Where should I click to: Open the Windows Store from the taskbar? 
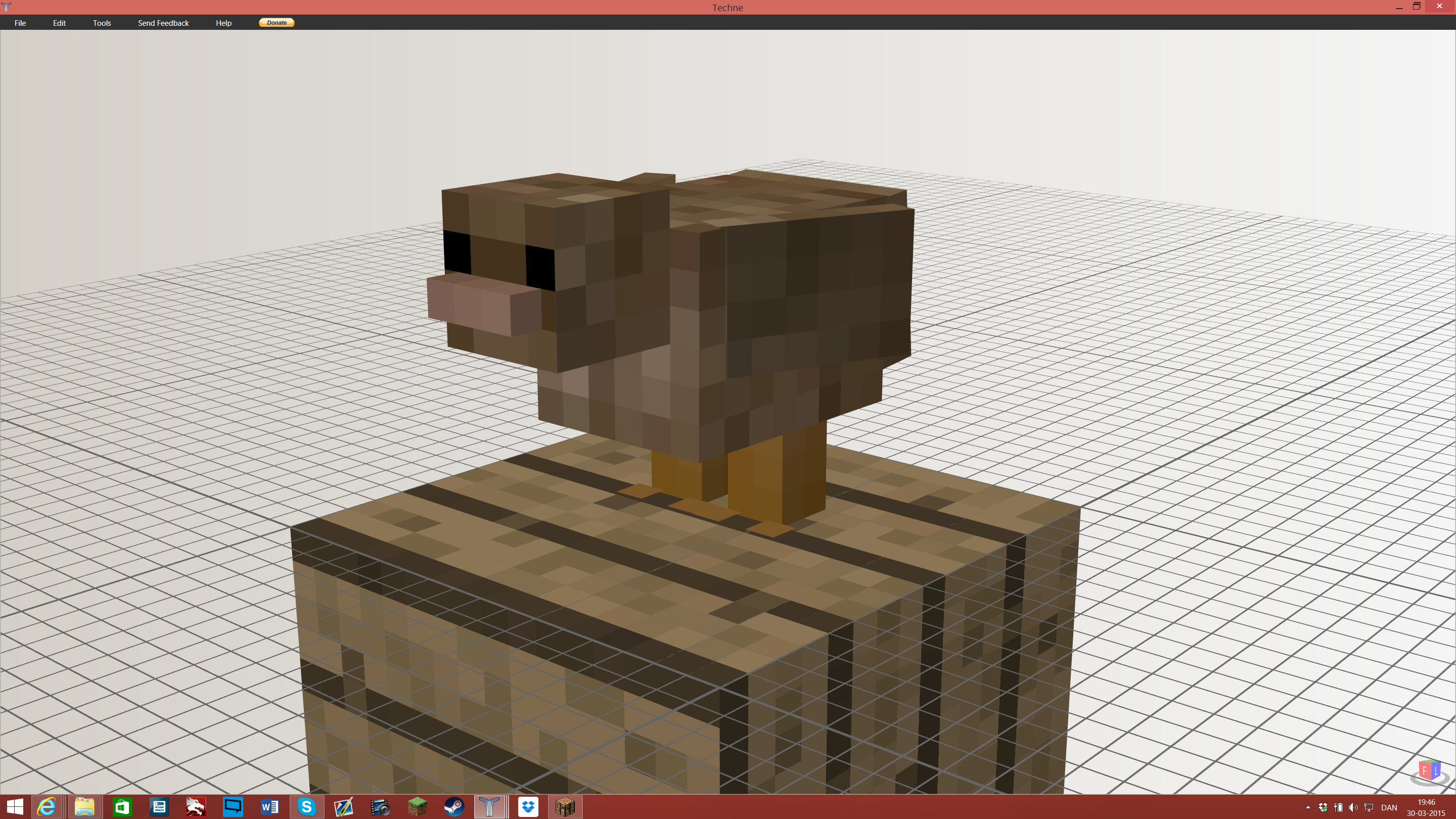pyautogui.click(x=121, y=806)
